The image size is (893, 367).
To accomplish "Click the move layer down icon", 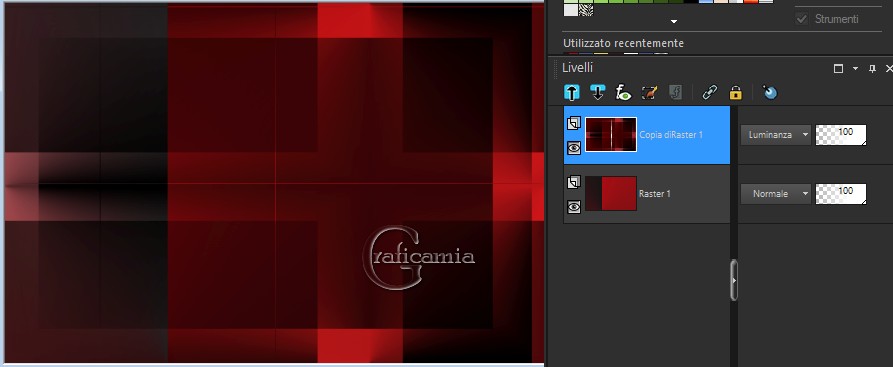I will click(597, 92).
